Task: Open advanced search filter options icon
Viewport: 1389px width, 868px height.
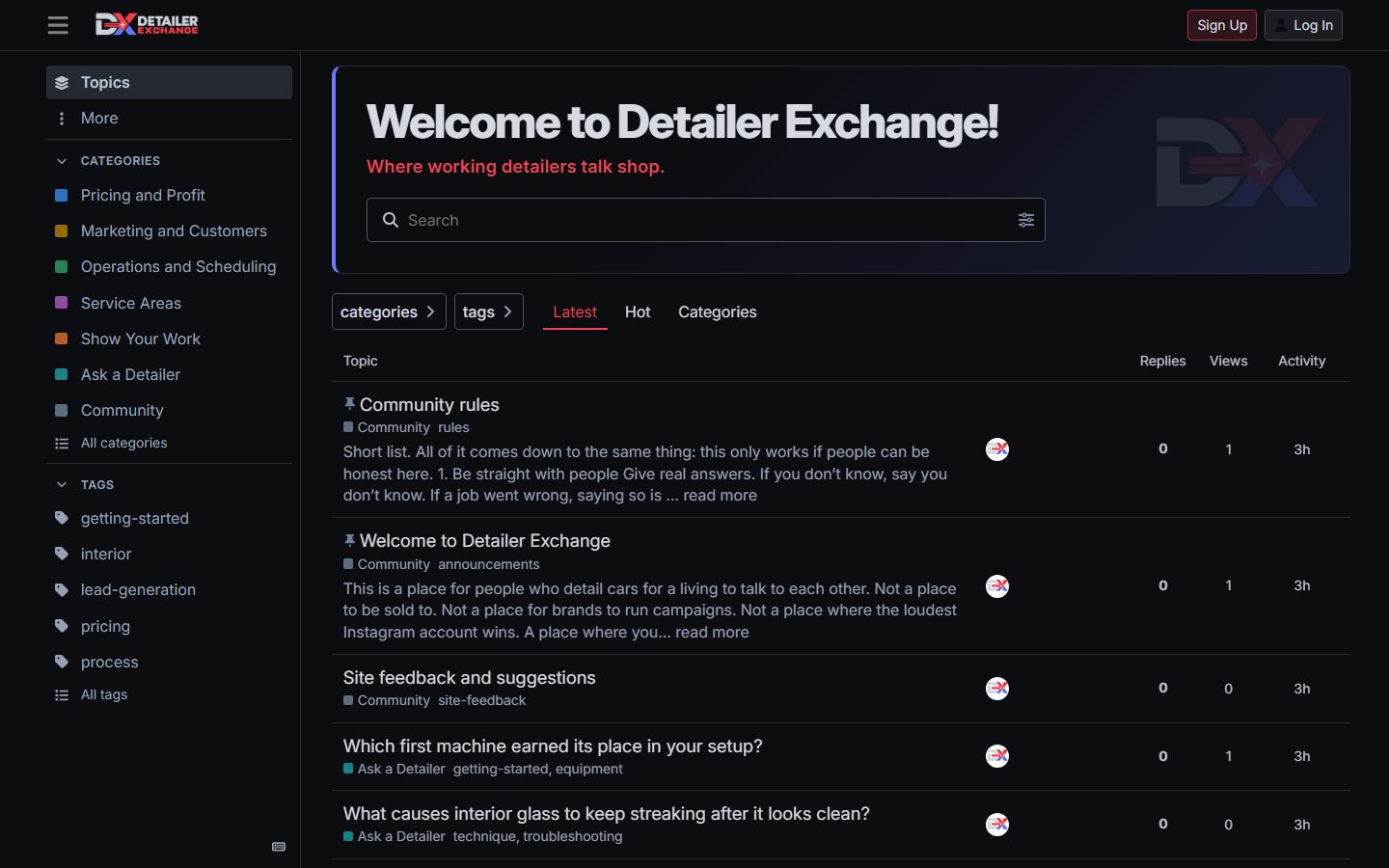Action: coord(1026,220)
